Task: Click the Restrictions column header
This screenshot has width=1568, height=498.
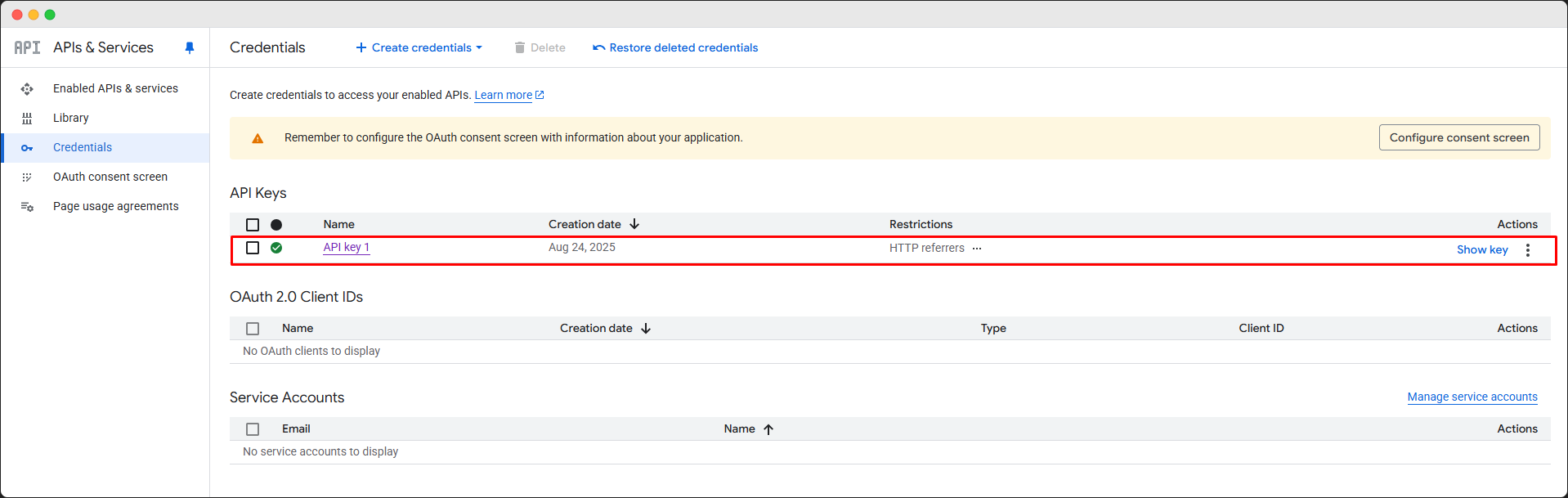Action: 921,224
